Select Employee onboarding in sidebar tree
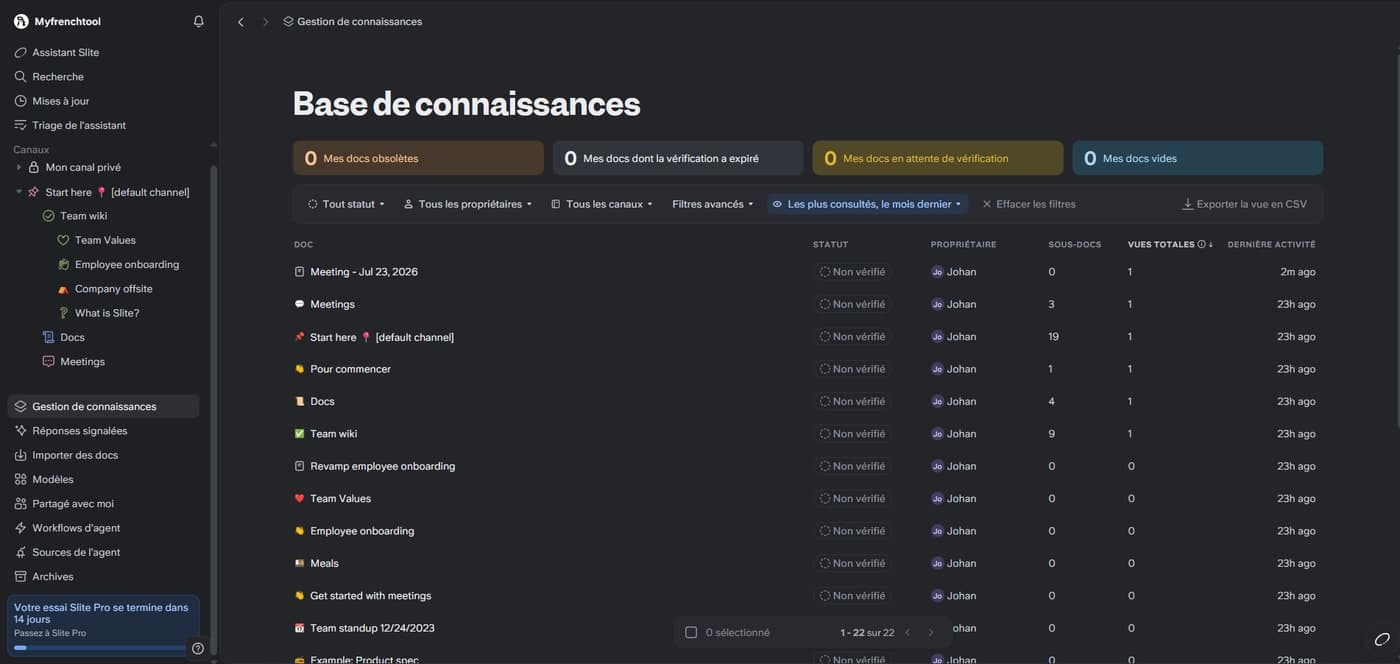 (126, 265)
